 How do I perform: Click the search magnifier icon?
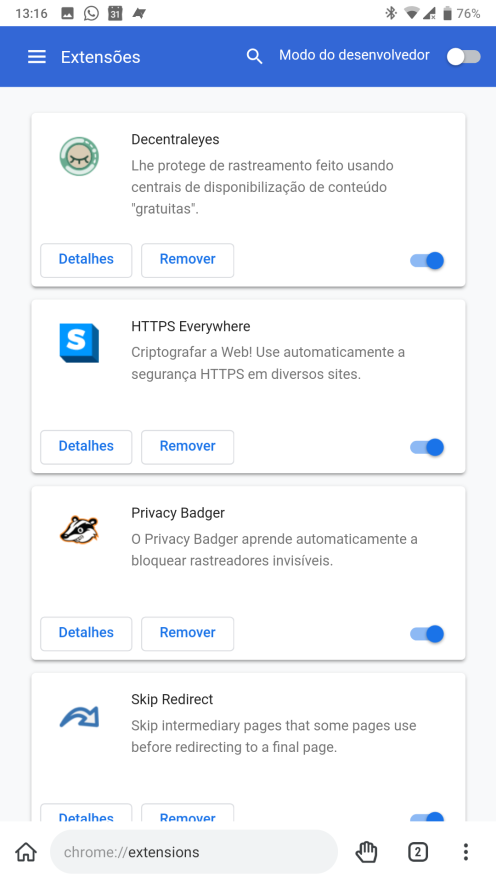point(254,56)
